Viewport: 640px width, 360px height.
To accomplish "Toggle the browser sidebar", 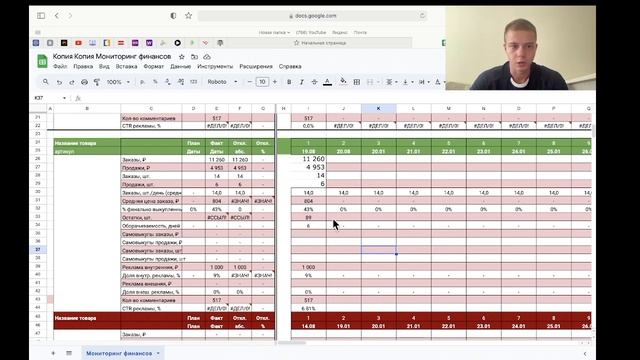I will 41,16.
